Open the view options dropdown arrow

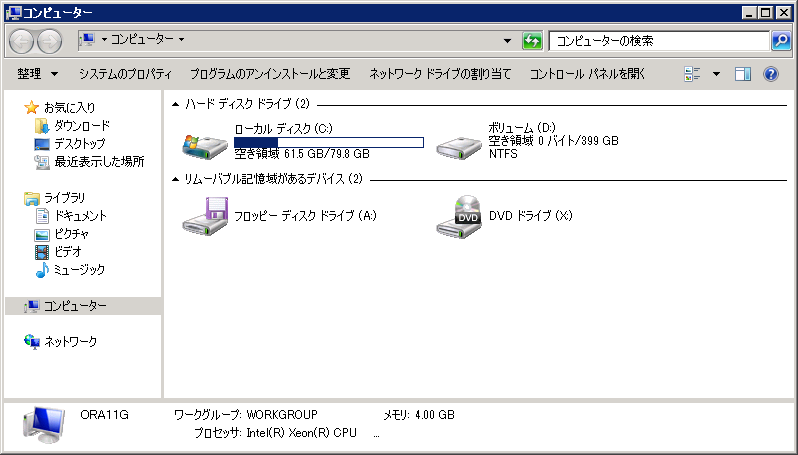coord(716,74)
